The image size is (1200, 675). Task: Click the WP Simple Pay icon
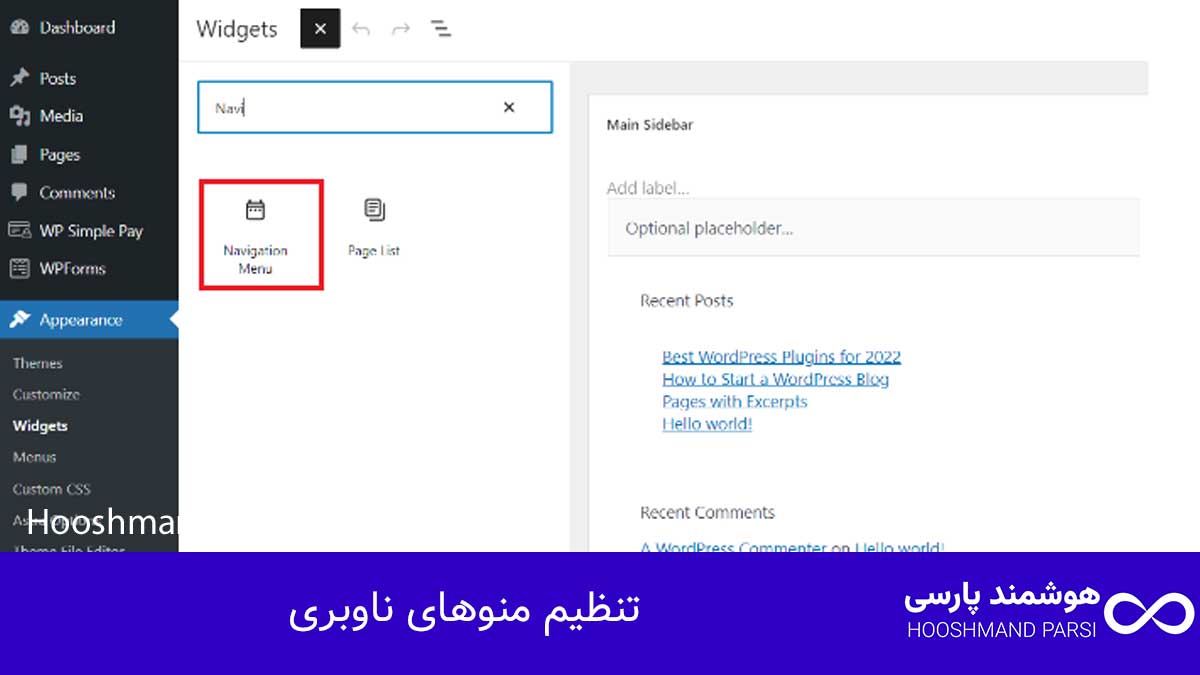[19, 230]
